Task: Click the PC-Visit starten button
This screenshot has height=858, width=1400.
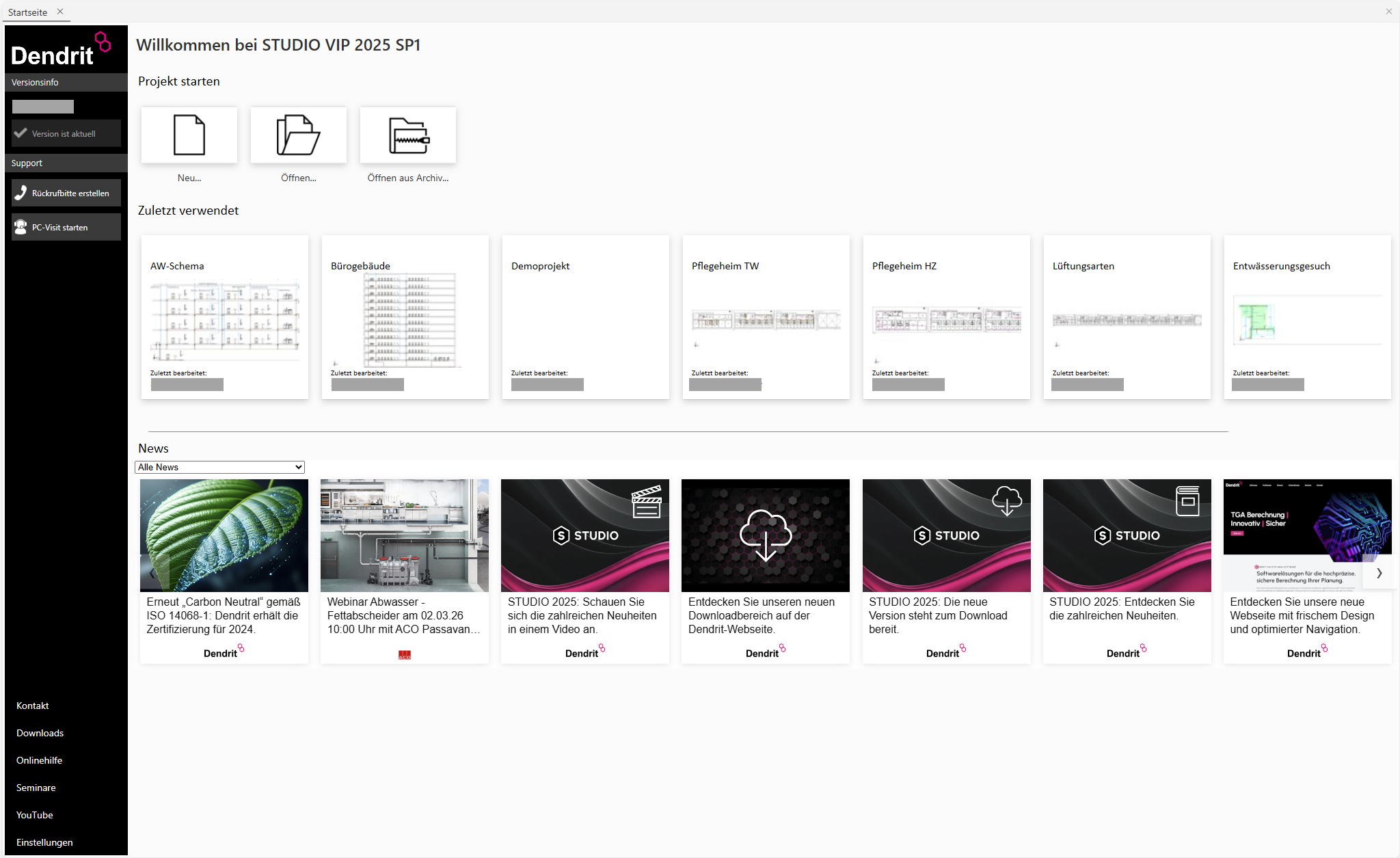Action: click(66, 227)
